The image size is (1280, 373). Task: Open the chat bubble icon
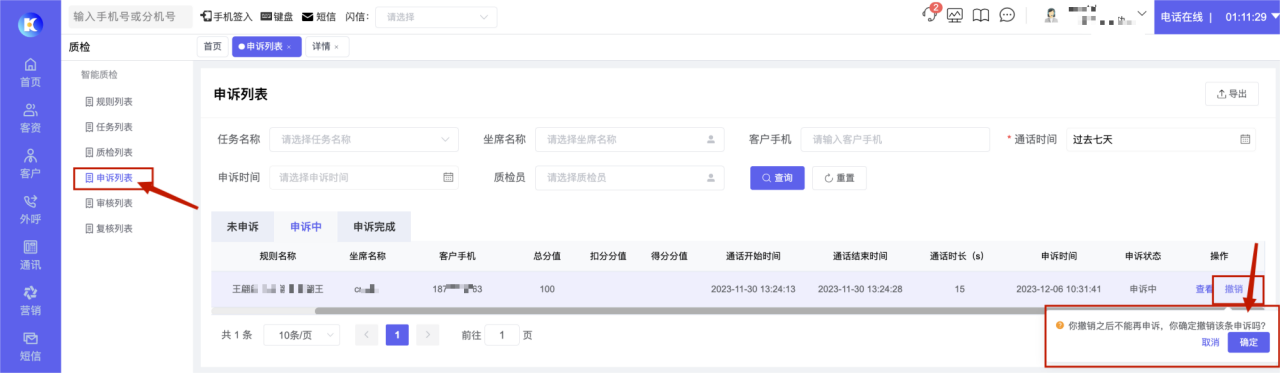[x=1007, y=16]
